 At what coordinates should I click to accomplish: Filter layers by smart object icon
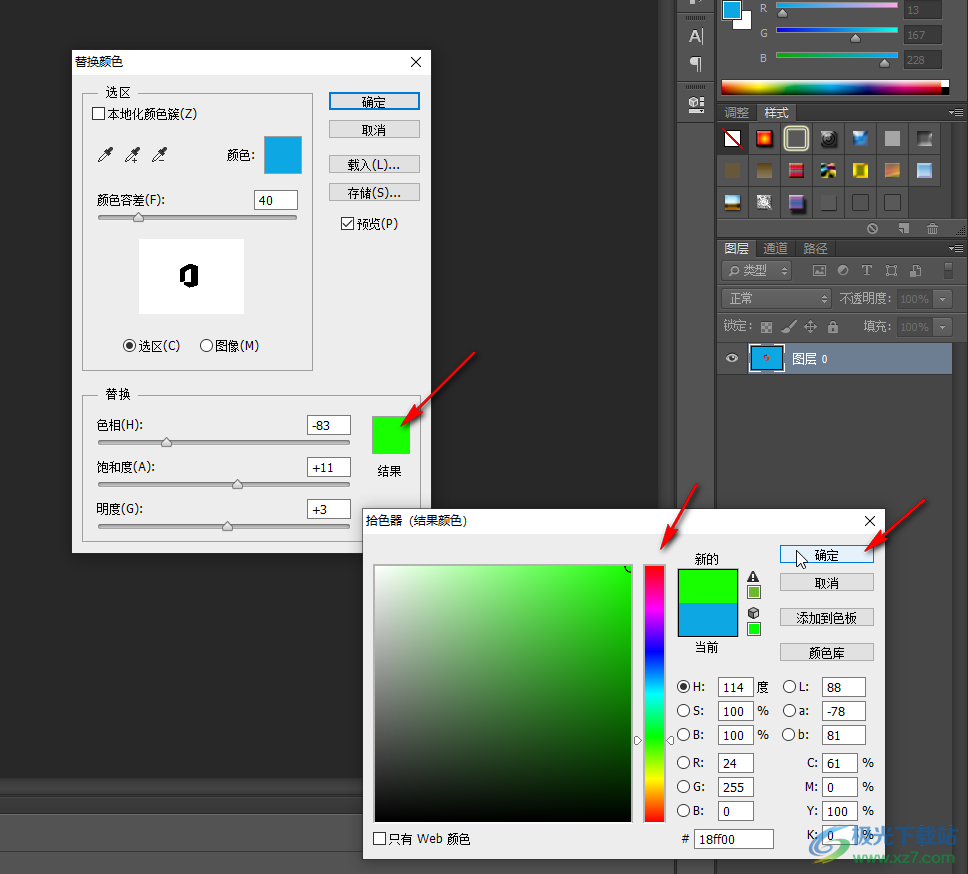tap(916, 270)
